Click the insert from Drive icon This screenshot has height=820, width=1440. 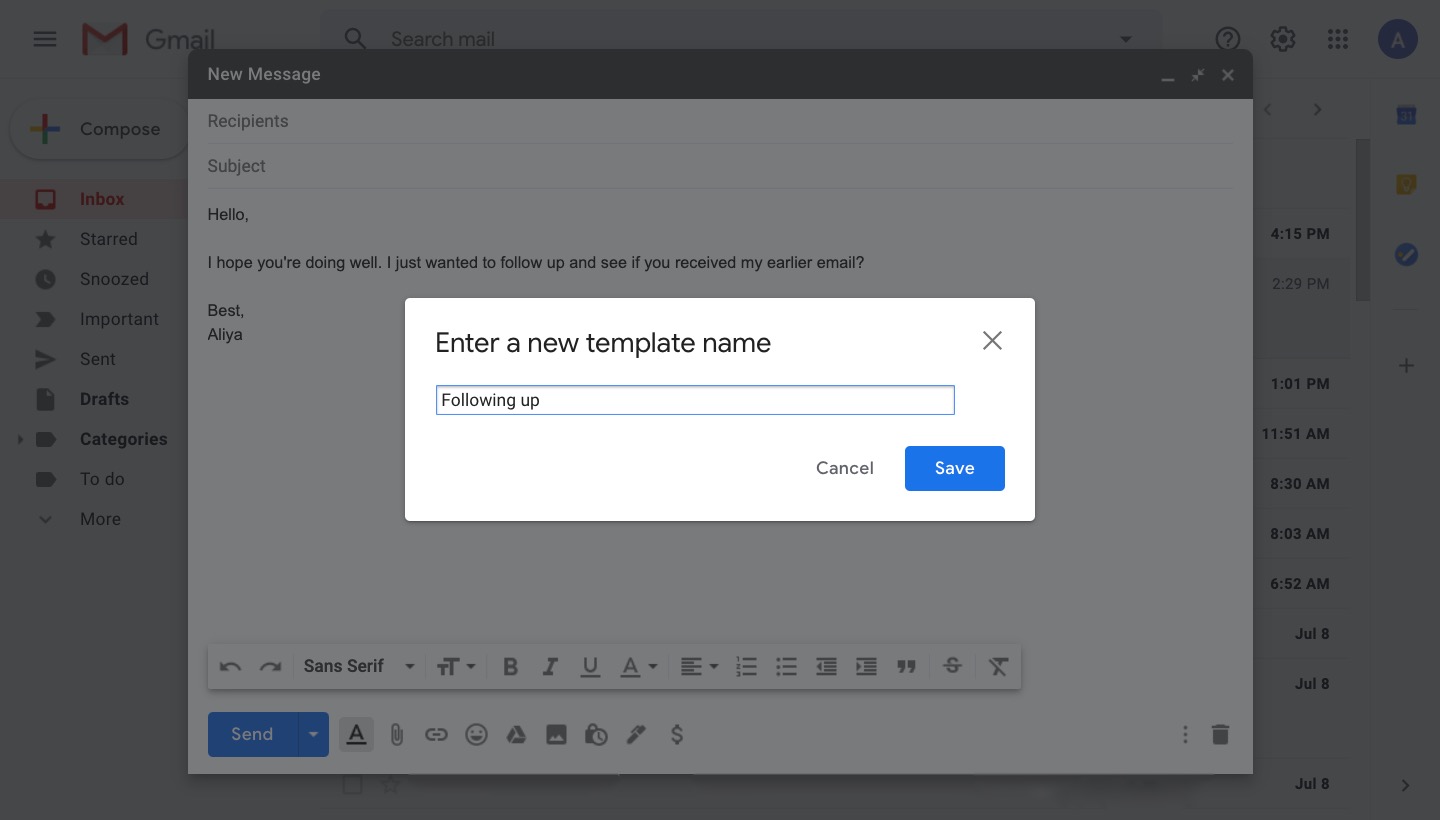516,735
